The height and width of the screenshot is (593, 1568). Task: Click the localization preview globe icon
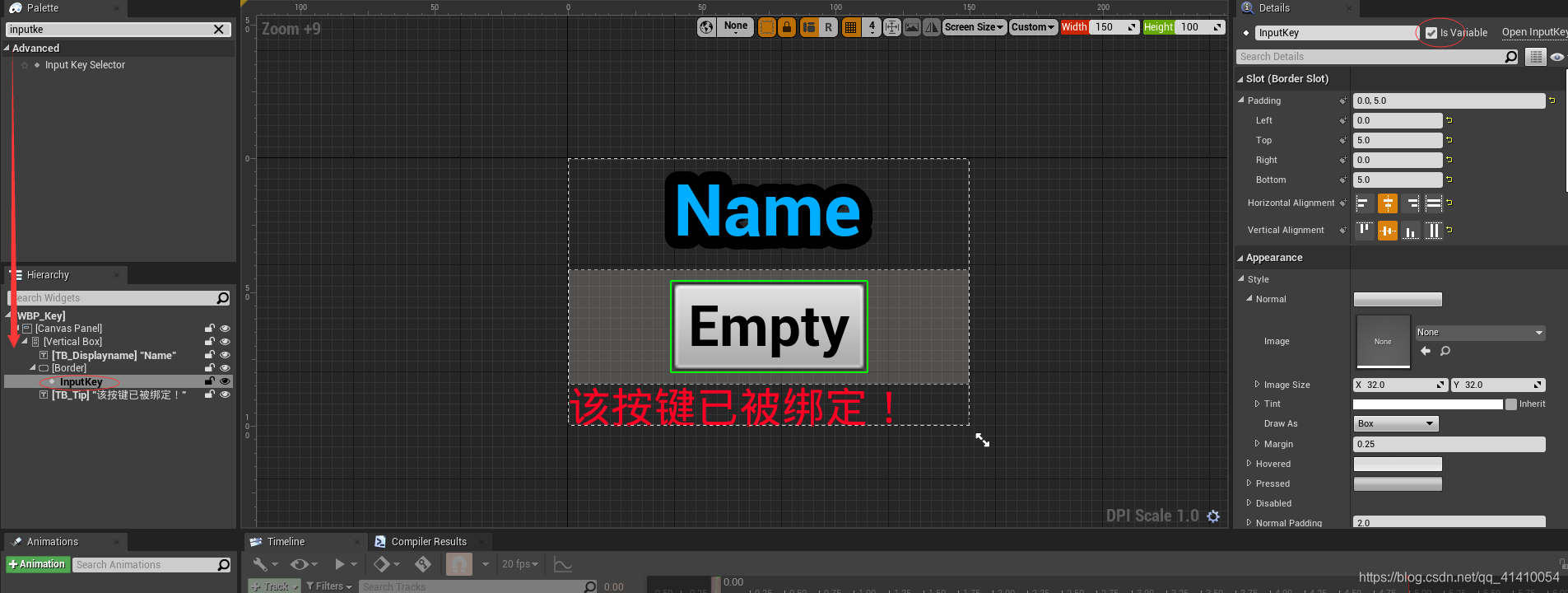click(x=706, y=27)
